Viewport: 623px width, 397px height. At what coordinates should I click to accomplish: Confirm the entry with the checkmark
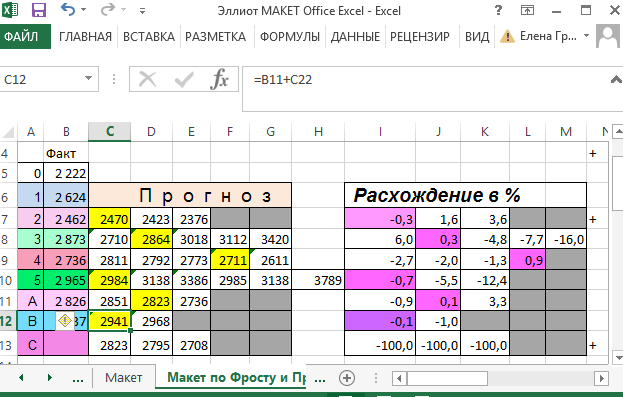184,79
